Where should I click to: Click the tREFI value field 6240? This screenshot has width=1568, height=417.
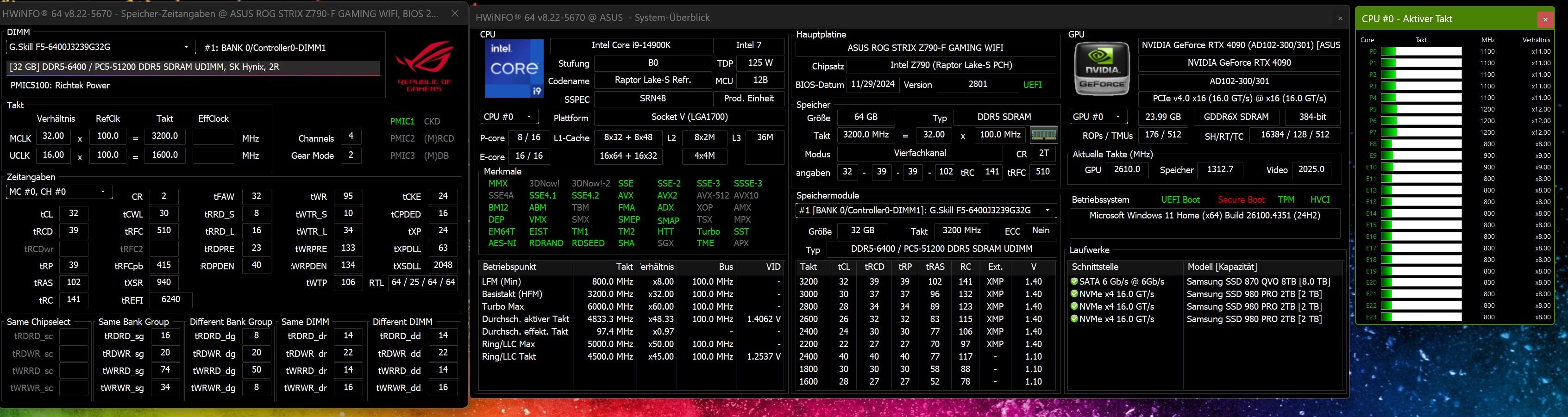pyautogui.click(x=170, y=299)
